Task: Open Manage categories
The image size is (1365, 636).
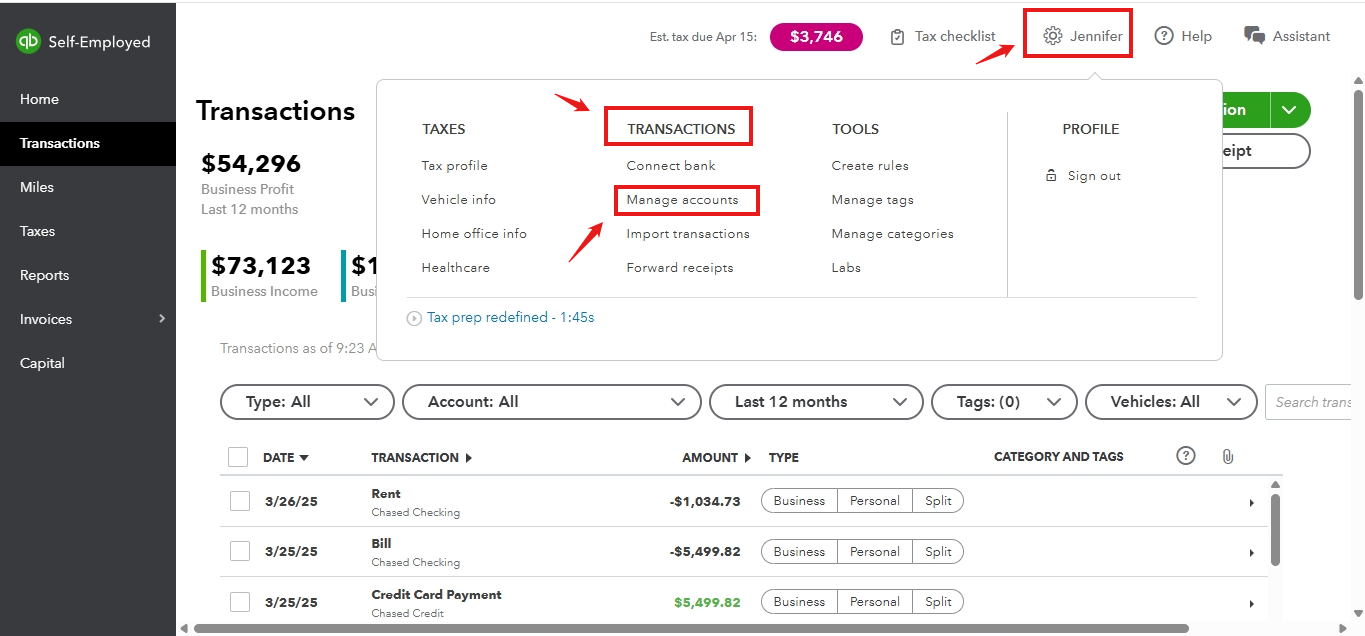Action: click(x=893, y=234)
